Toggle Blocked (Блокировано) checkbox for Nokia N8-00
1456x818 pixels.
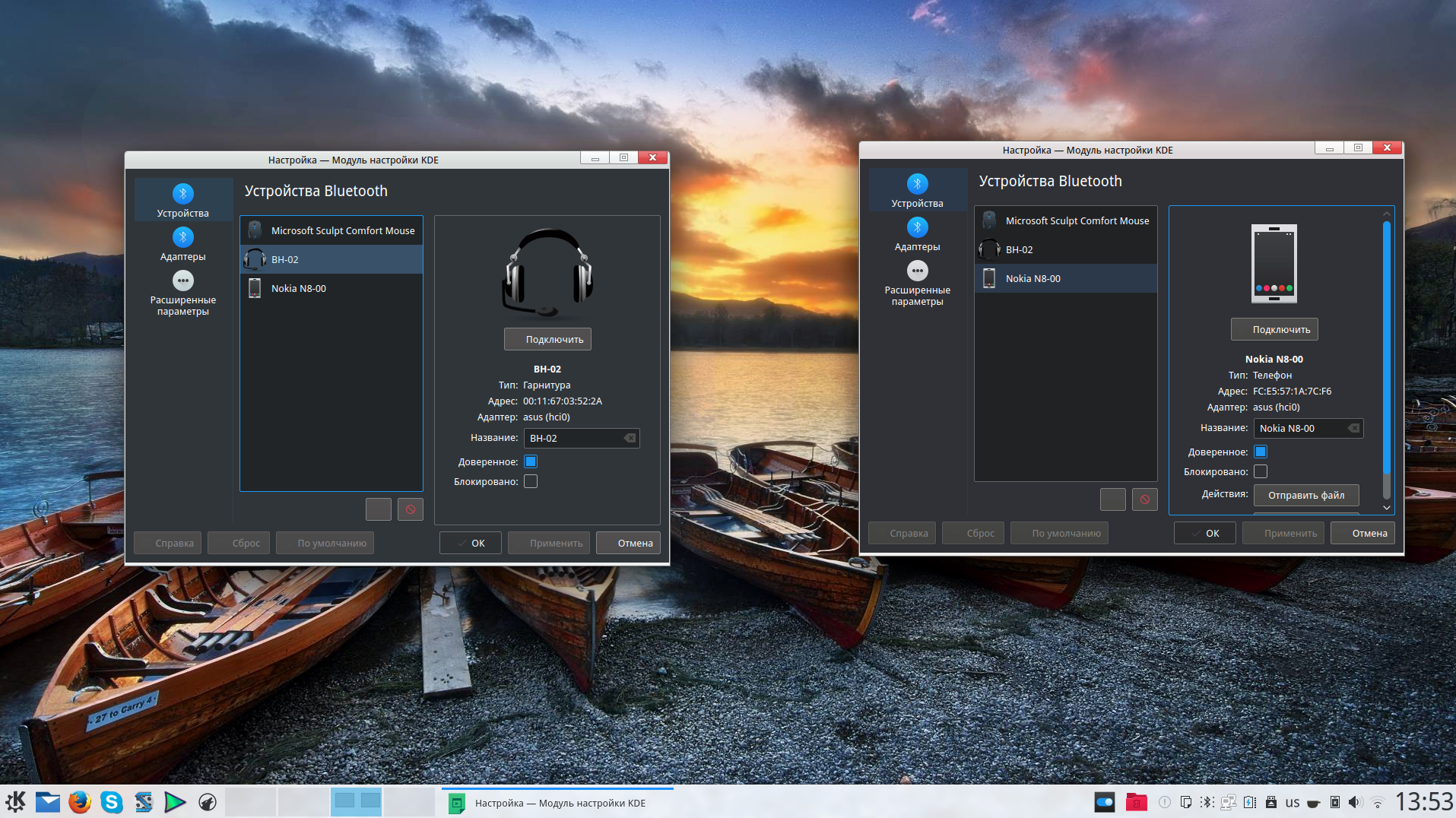(1261, 471)
